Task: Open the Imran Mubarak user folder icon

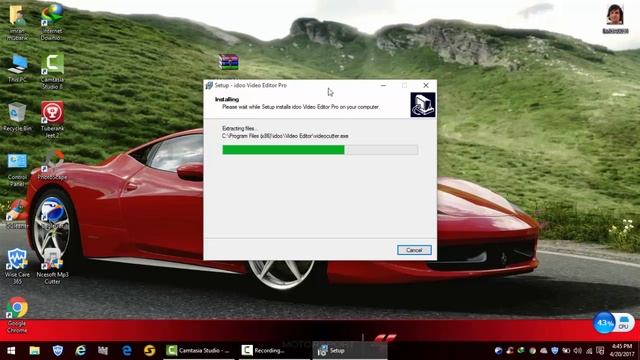Action: [17, 22]
